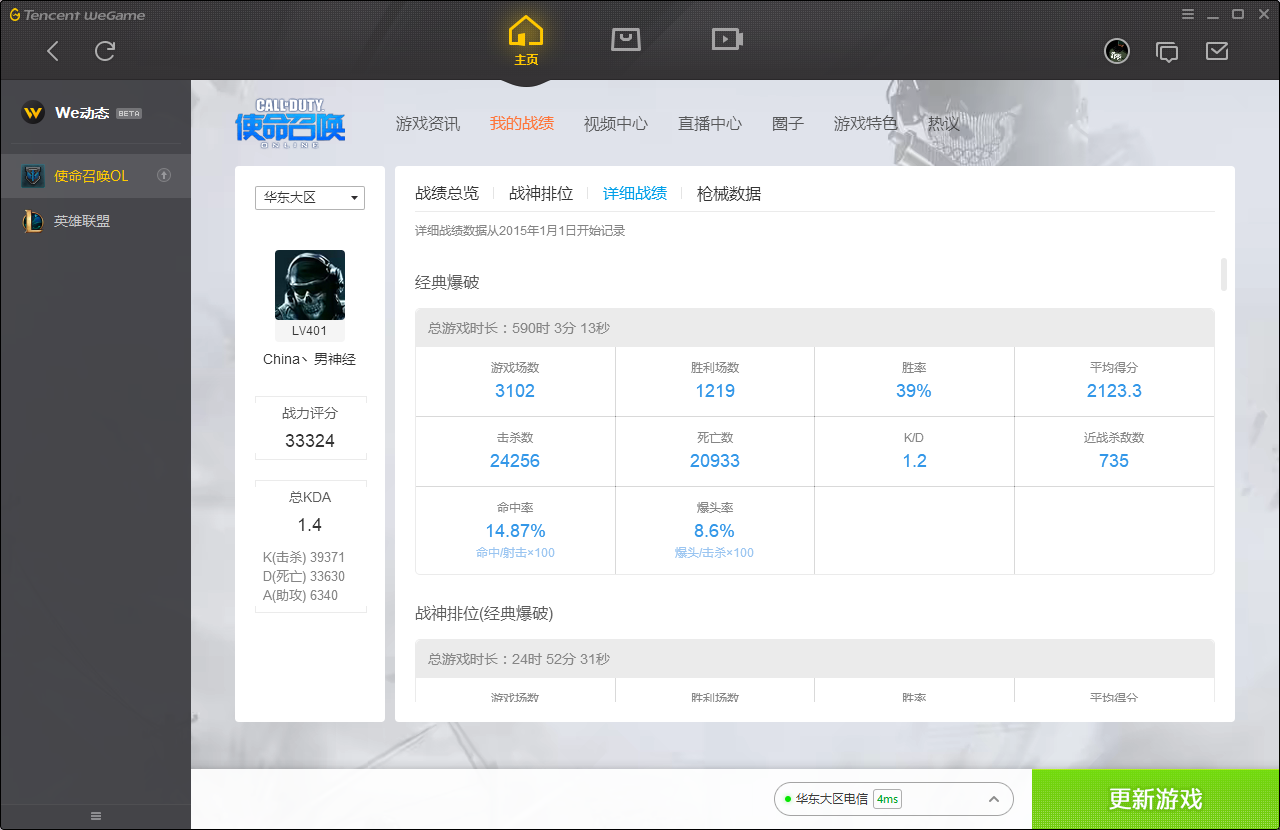Image resolution: width=1280 pixels, height=830 pixels.
Task: Click the 战力评分 value 33324
Action: (x=310, y=441)
